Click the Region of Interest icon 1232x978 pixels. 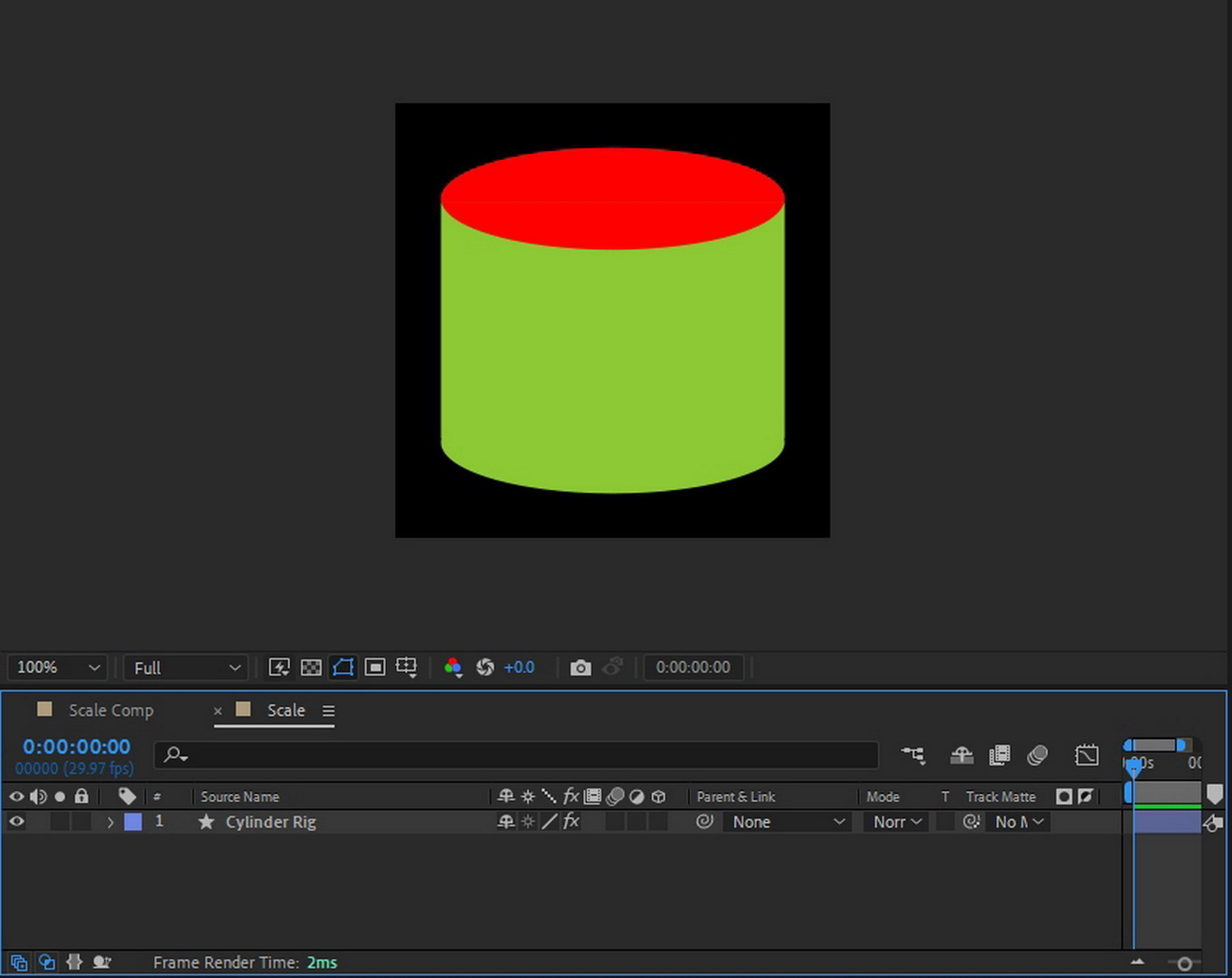pos(375,668)
